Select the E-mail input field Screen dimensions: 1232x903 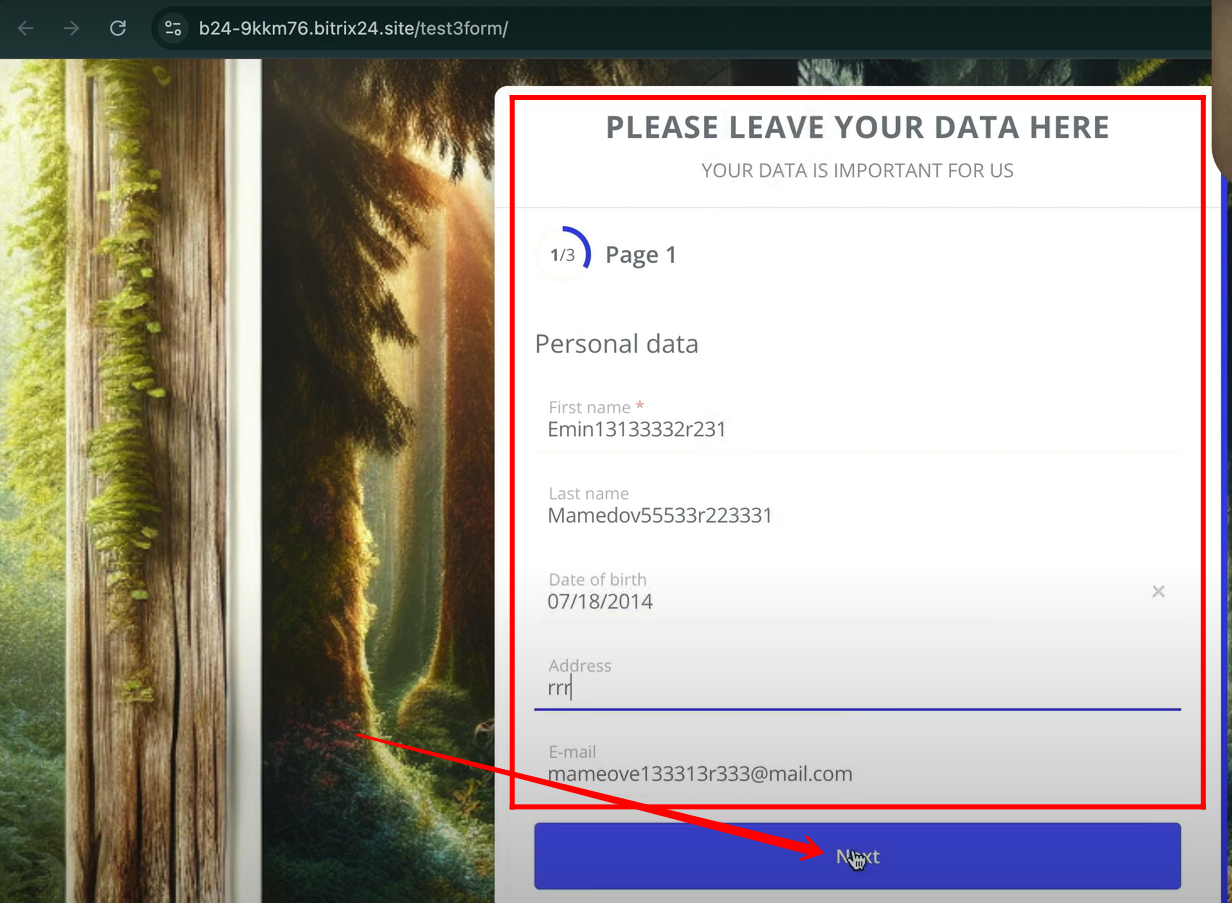tap(858, 764)
